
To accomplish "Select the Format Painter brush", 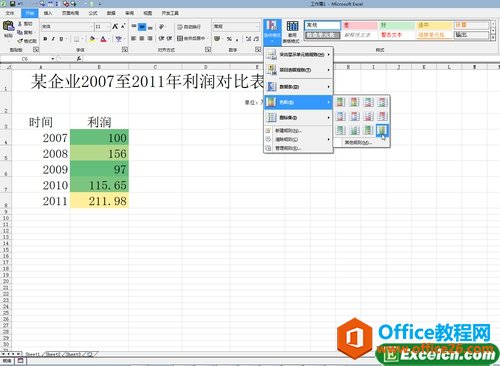I will 20,41.
